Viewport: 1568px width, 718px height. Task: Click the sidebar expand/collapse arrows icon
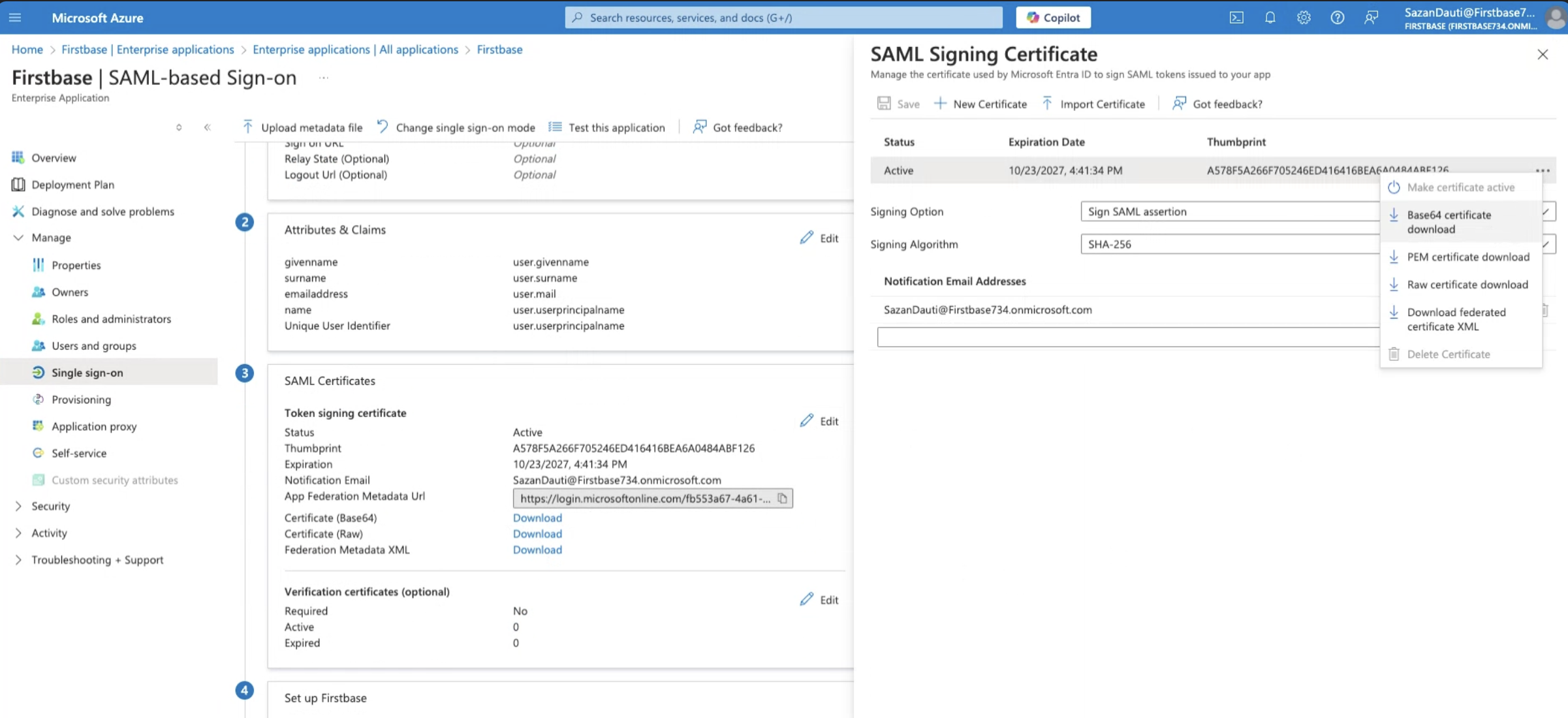point(179,127)
